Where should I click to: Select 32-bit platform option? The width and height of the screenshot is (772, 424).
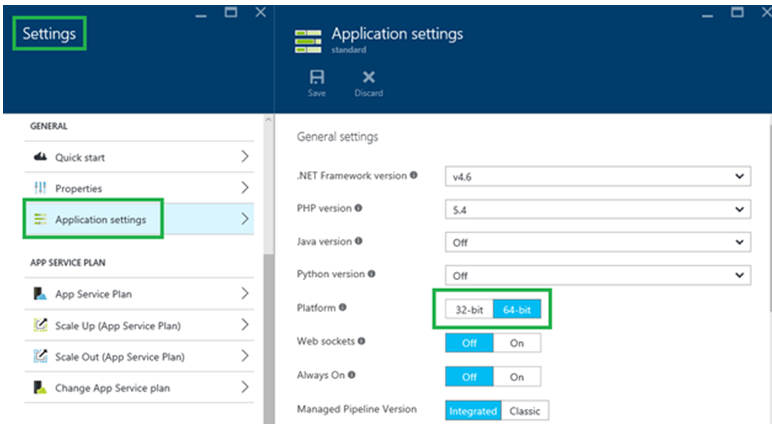469,310
